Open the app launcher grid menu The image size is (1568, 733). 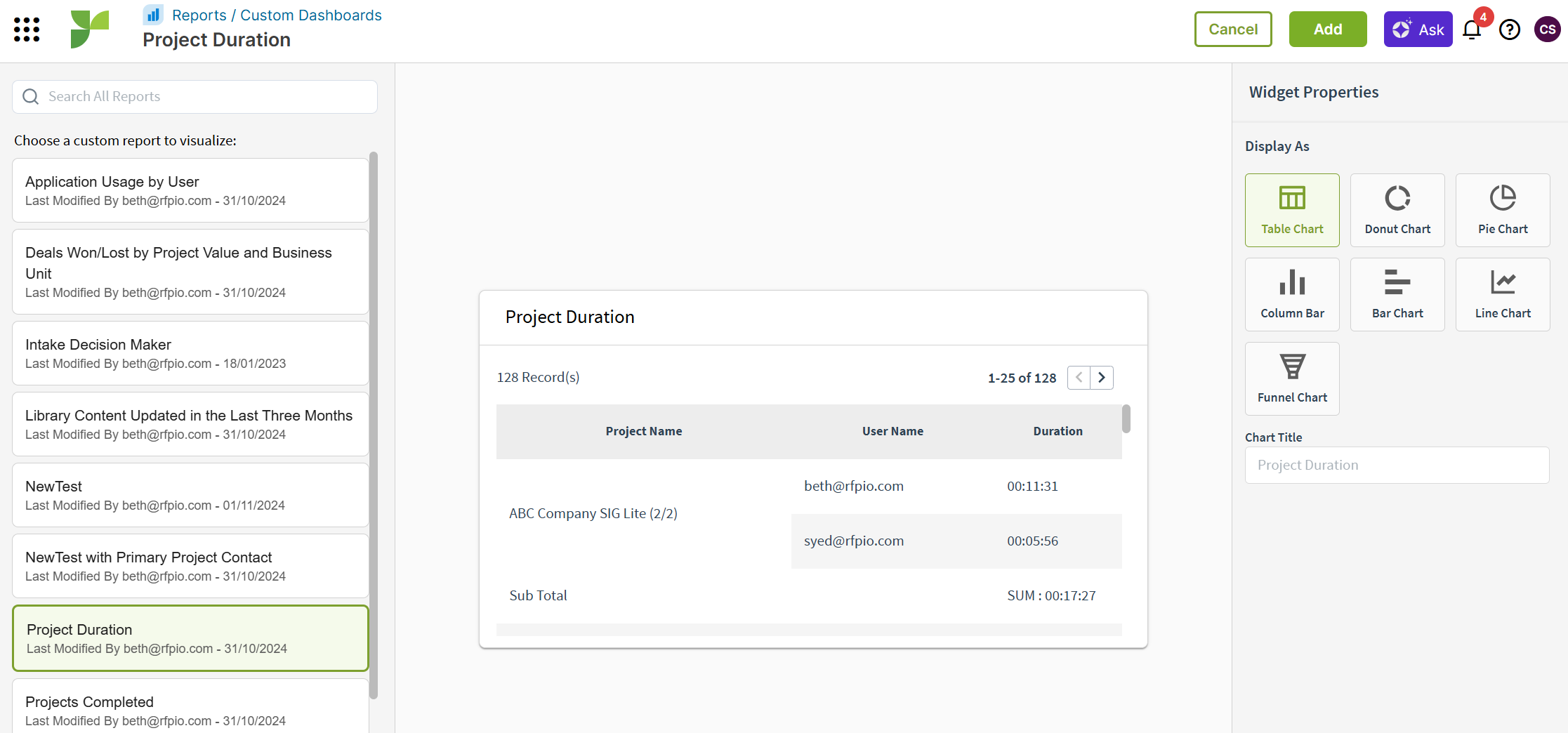(x=27, y=29)
